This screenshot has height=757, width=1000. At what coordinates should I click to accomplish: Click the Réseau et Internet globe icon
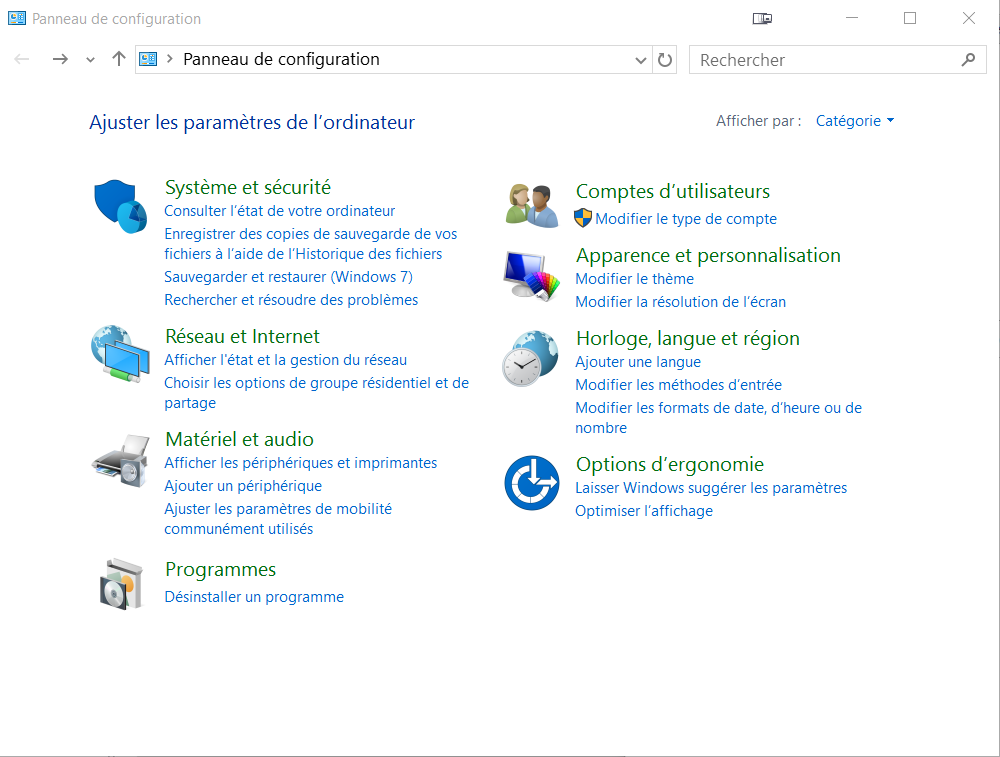[x=121, y=354]
